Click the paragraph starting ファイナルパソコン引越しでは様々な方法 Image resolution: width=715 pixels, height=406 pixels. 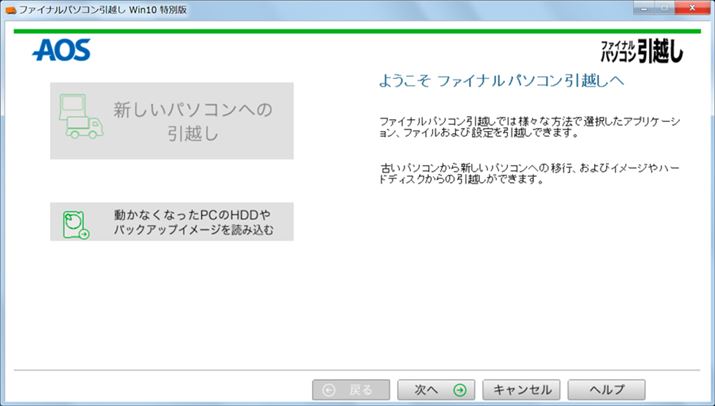[529, 127]
